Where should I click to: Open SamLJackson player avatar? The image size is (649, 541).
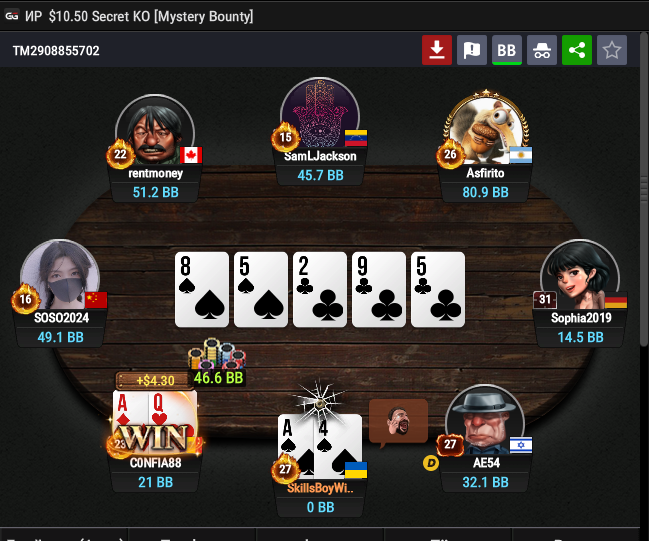tap(320, 113)
